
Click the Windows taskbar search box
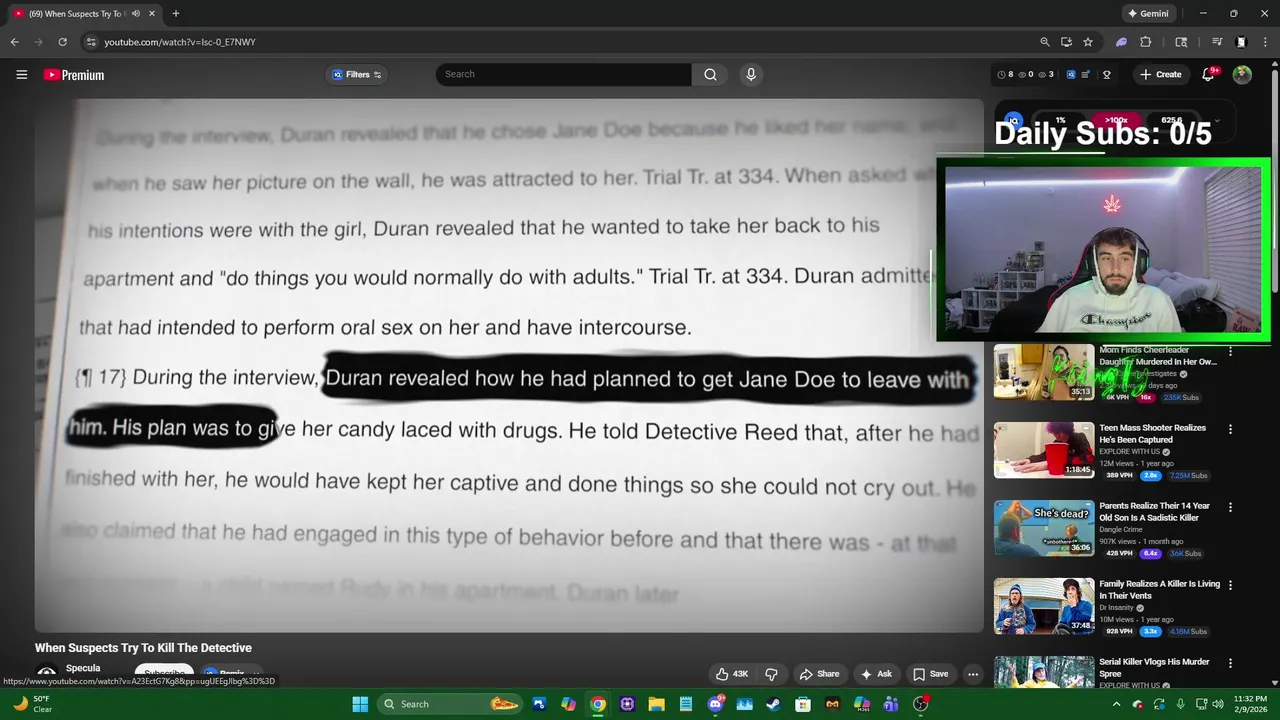point(450,704)
